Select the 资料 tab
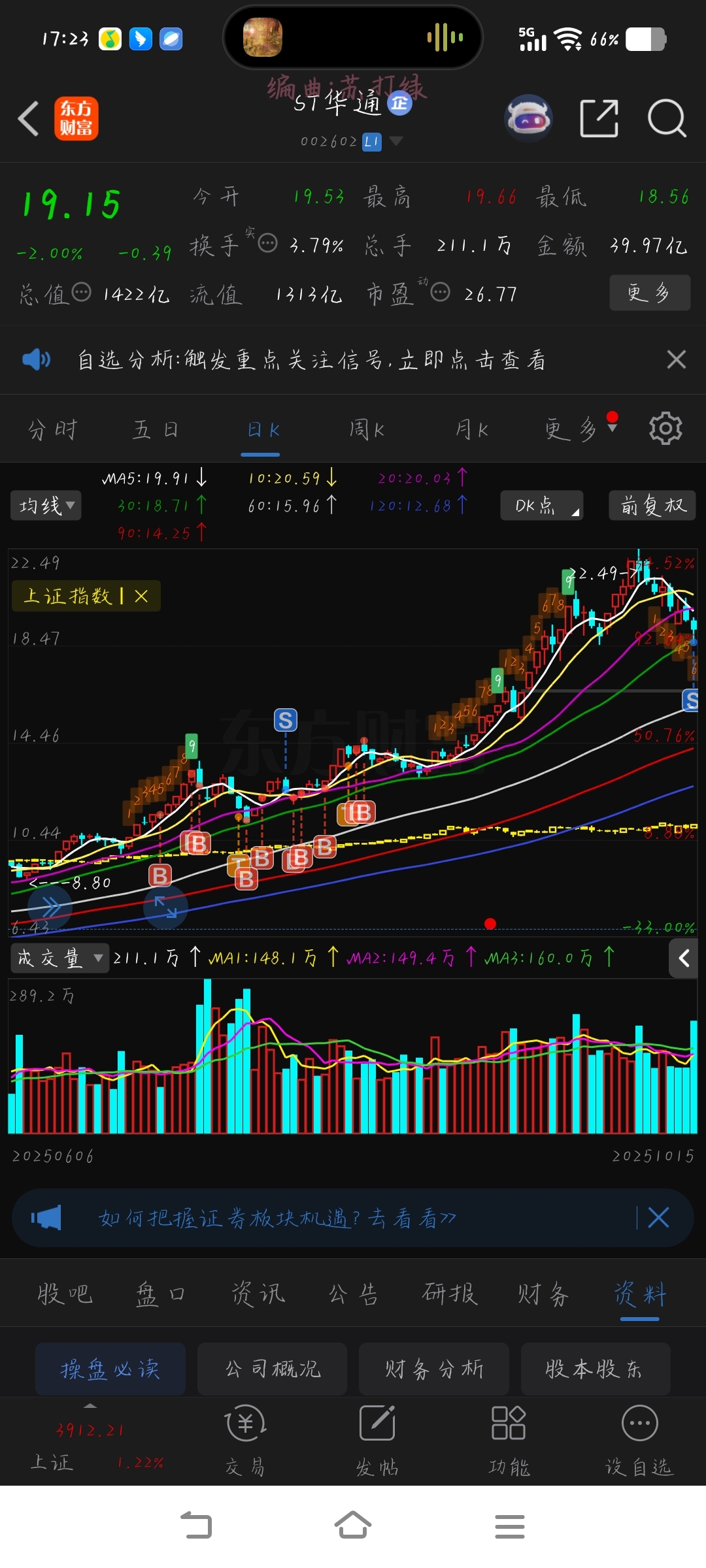Image resolution: width=706 pixels, height=1568 pixels. [639, 1294]
